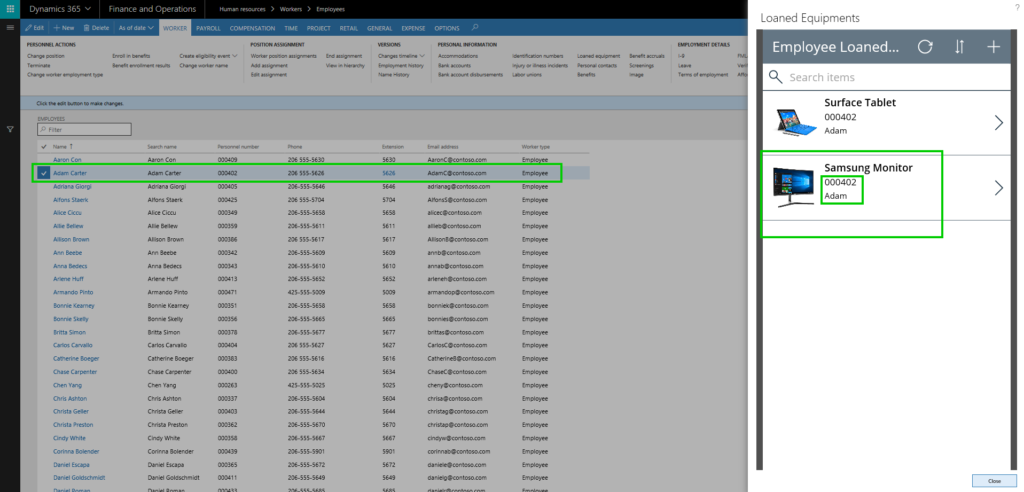This screenshot has height=492, width=1024.
Task: Expand Create eligibility event dropdown
Action: tap(209, 56)
